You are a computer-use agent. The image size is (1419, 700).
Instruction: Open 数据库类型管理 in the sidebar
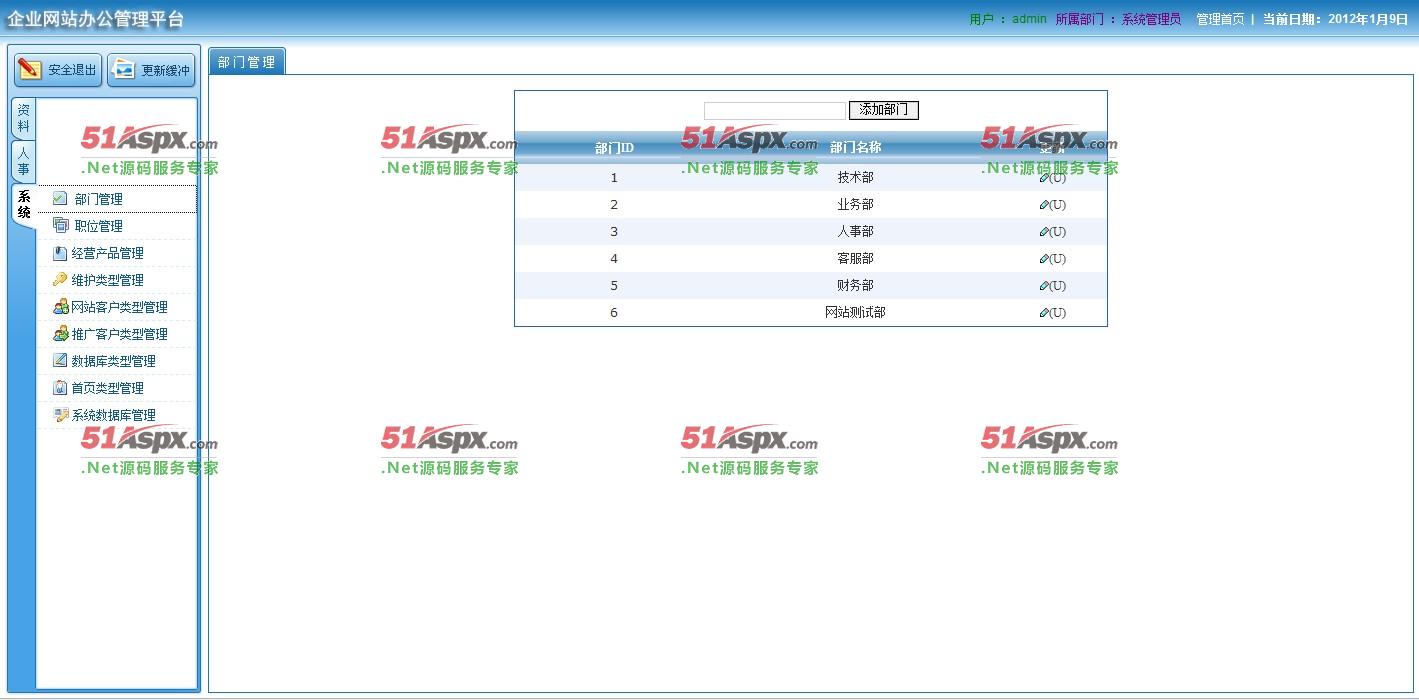113,361
